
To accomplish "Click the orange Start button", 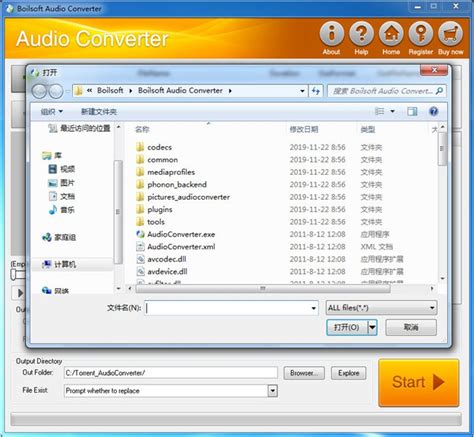I will pyautogui.click(x=419, y=383).
